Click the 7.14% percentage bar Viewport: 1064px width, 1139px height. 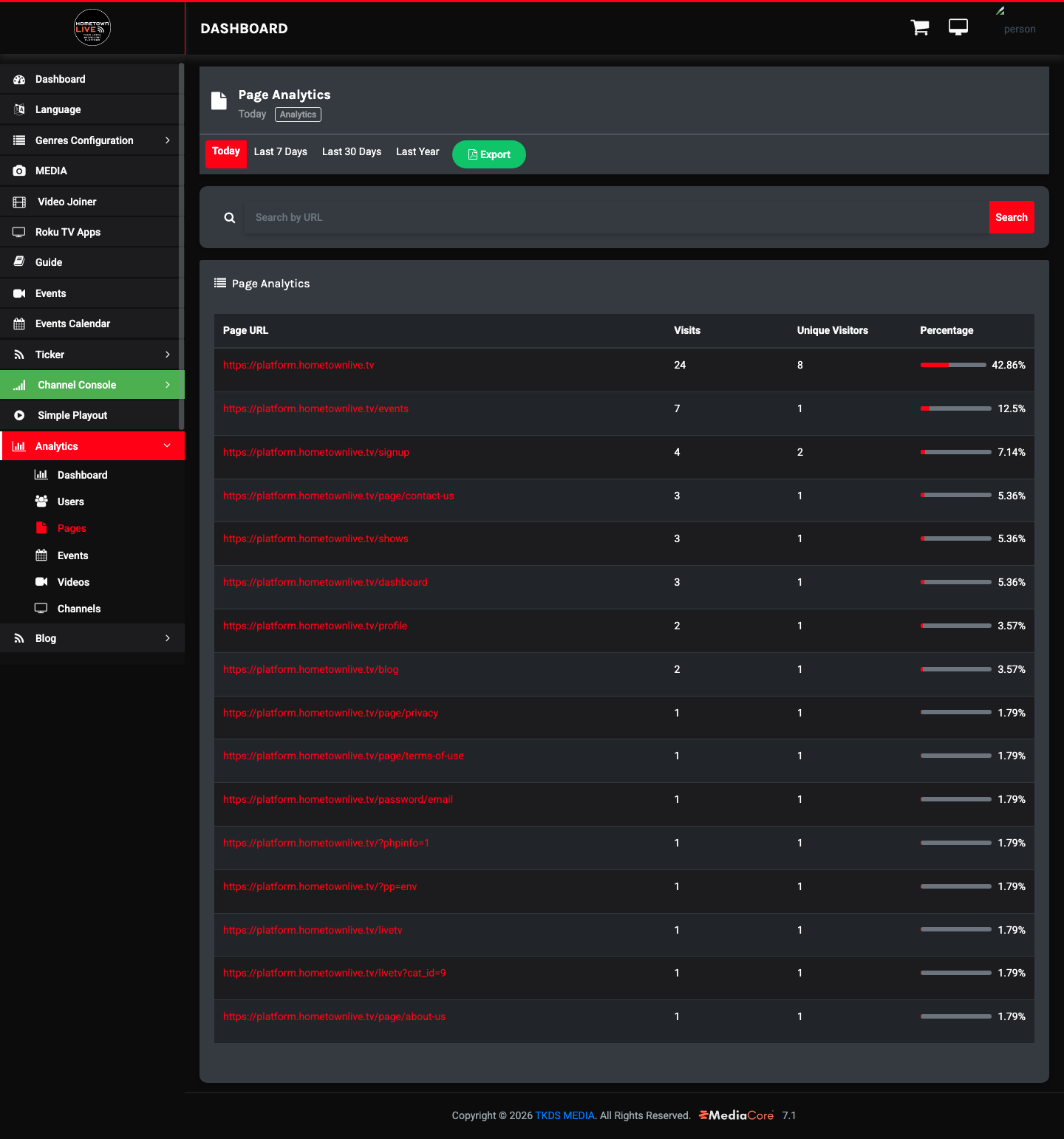click(956, 452)
